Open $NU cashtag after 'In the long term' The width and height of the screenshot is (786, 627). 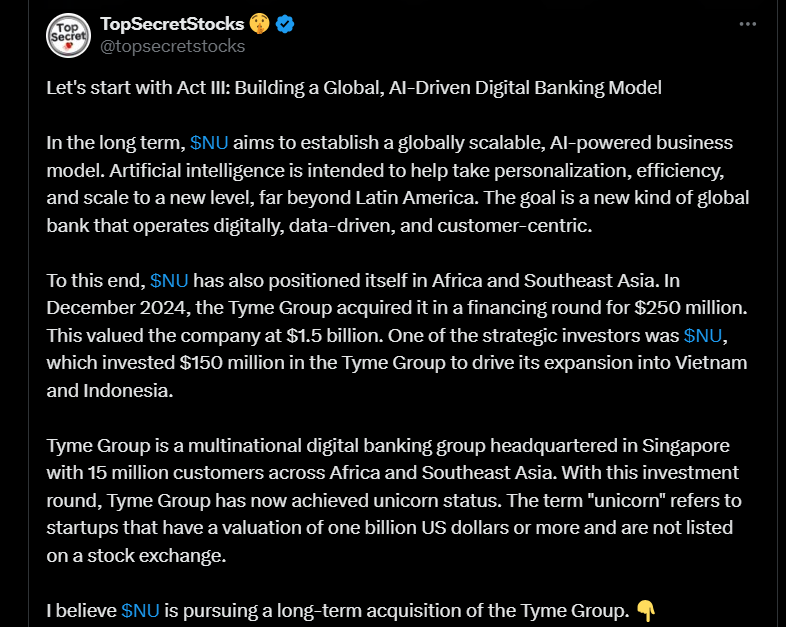[208, 142]
